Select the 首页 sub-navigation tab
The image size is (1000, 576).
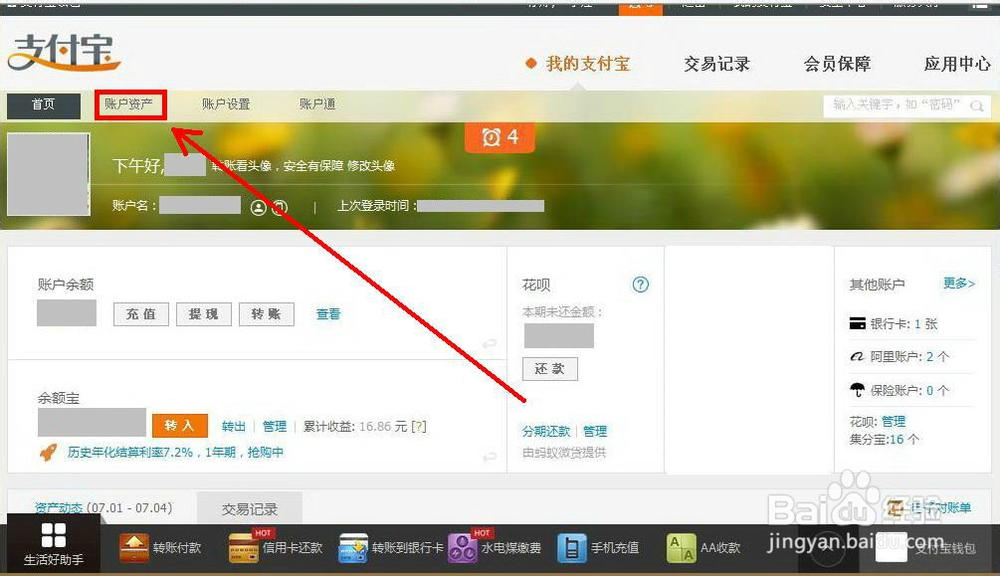click(43, 105)
